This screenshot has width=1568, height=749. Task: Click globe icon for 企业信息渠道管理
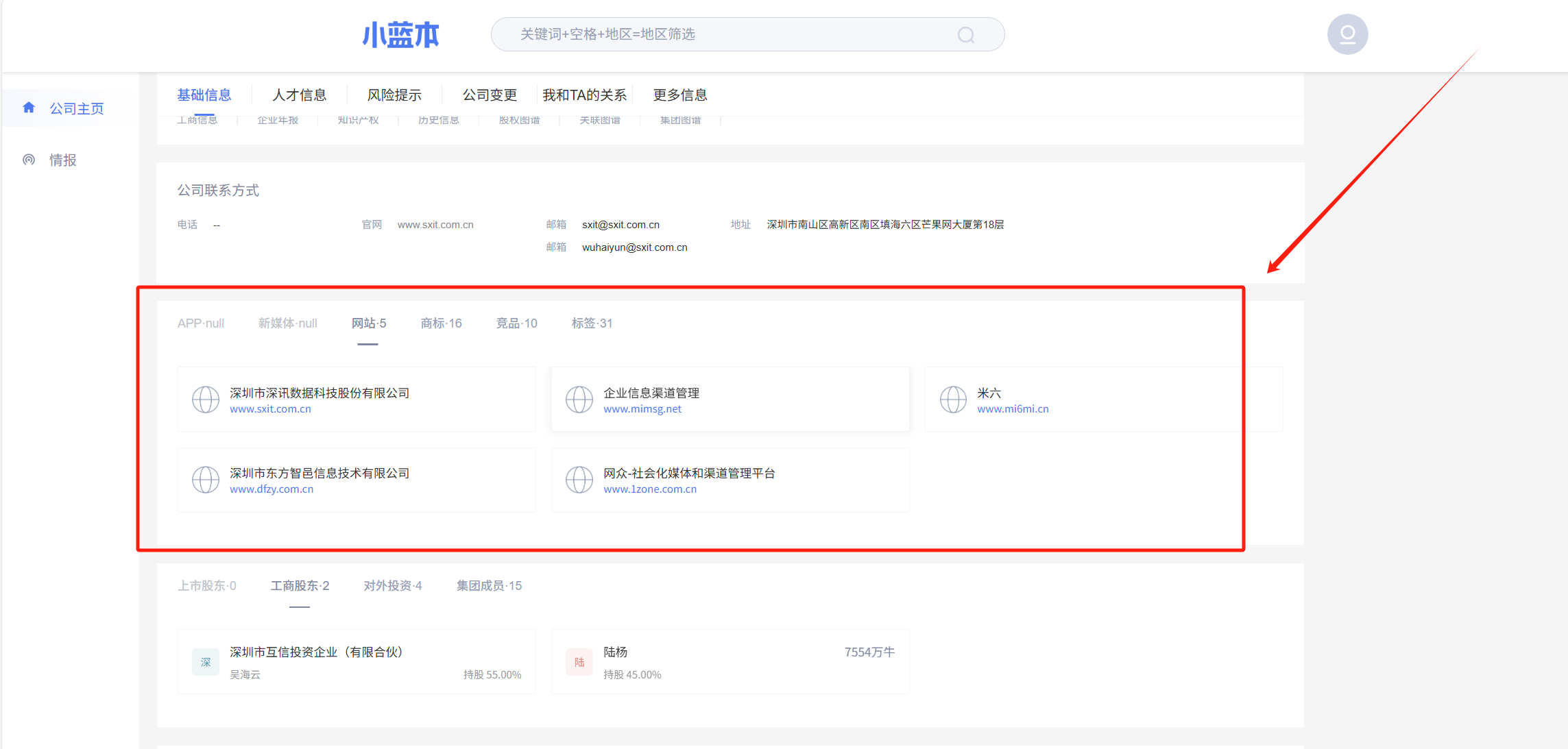coord(579,400)
